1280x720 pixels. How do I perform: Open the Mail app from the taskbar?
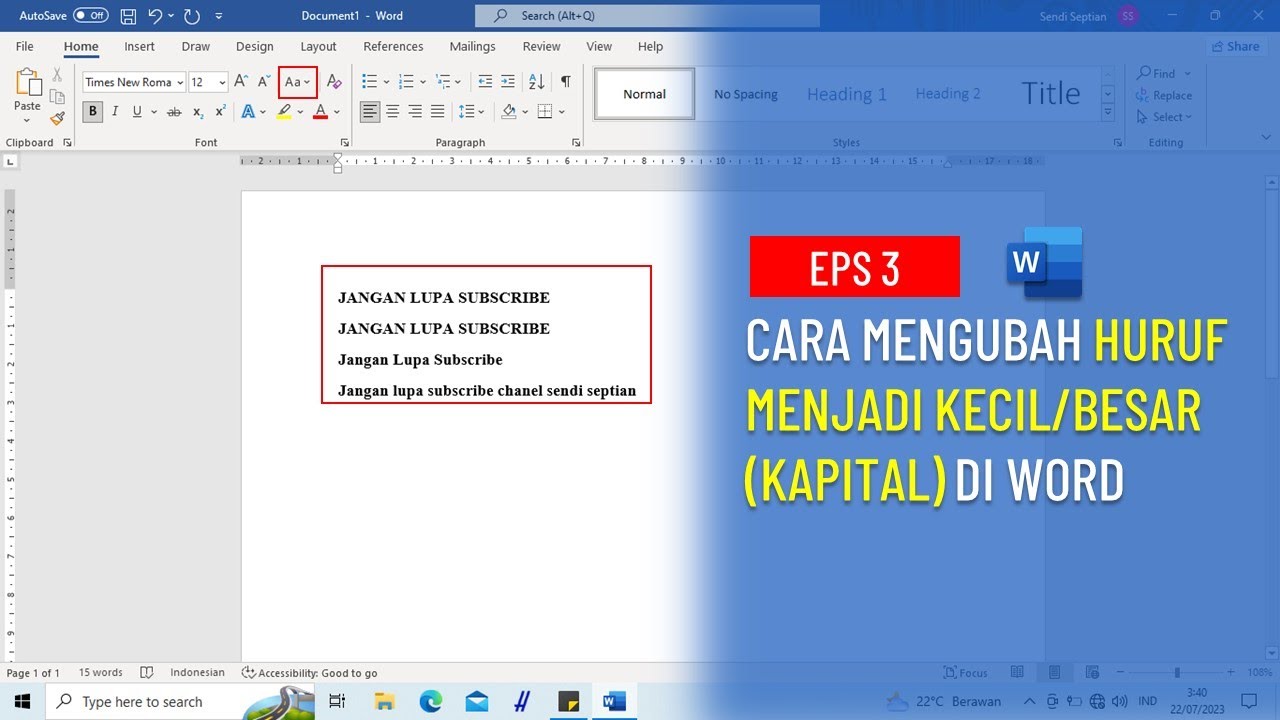pyautogui.click(x=477, y=702)
